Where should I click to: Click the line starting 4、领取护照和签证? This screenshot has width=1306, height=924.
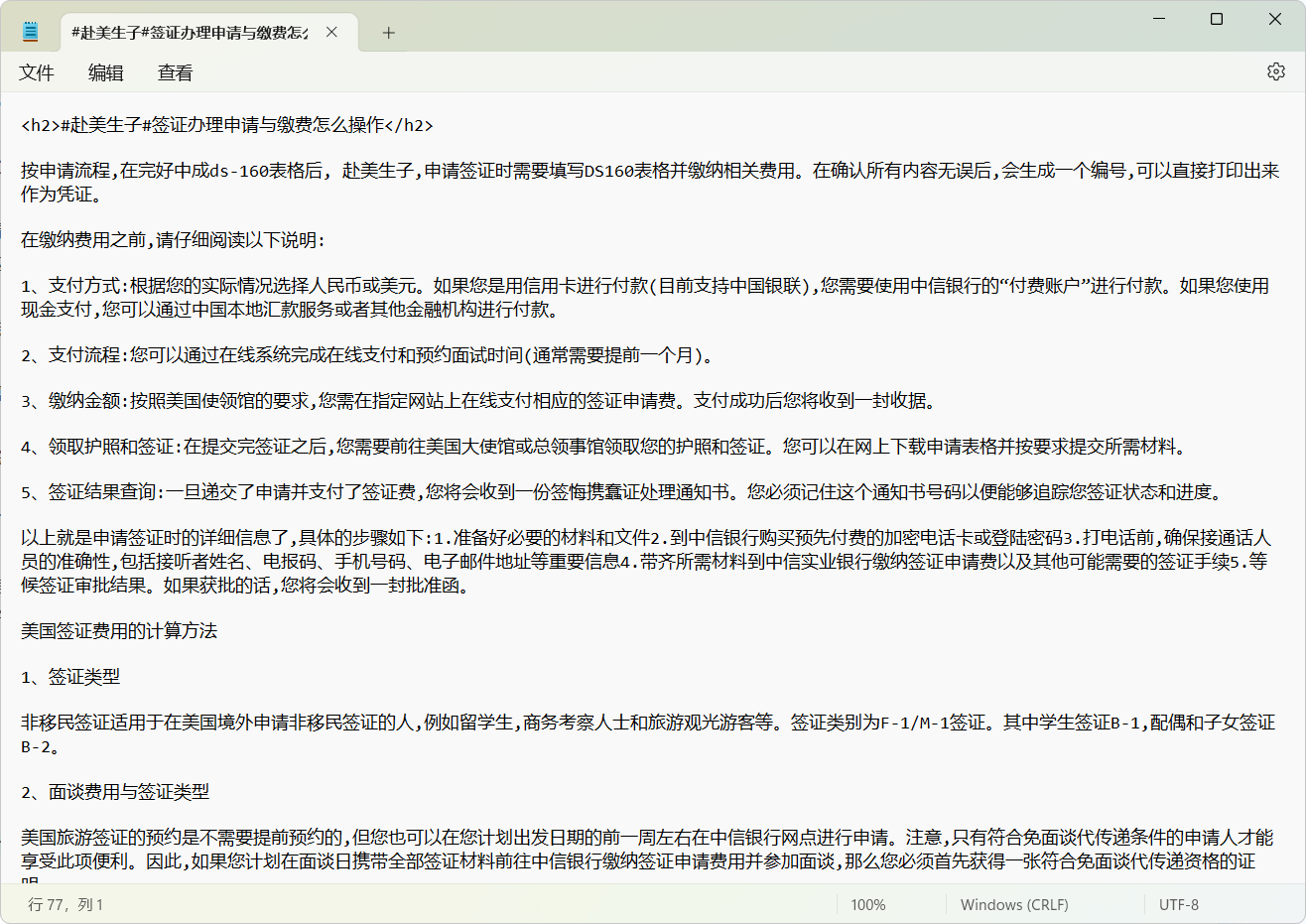[x=603, y=447]
